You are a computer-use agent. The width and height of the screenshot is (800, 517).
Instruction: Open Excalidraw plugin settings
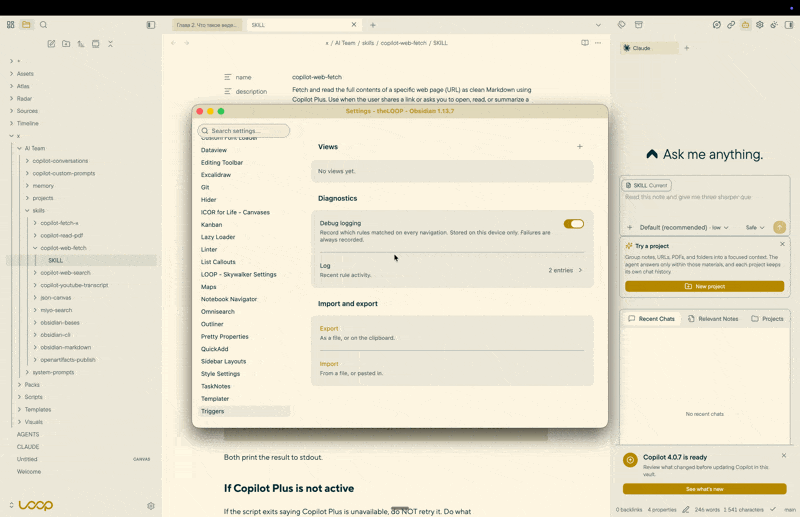[216, 175]
